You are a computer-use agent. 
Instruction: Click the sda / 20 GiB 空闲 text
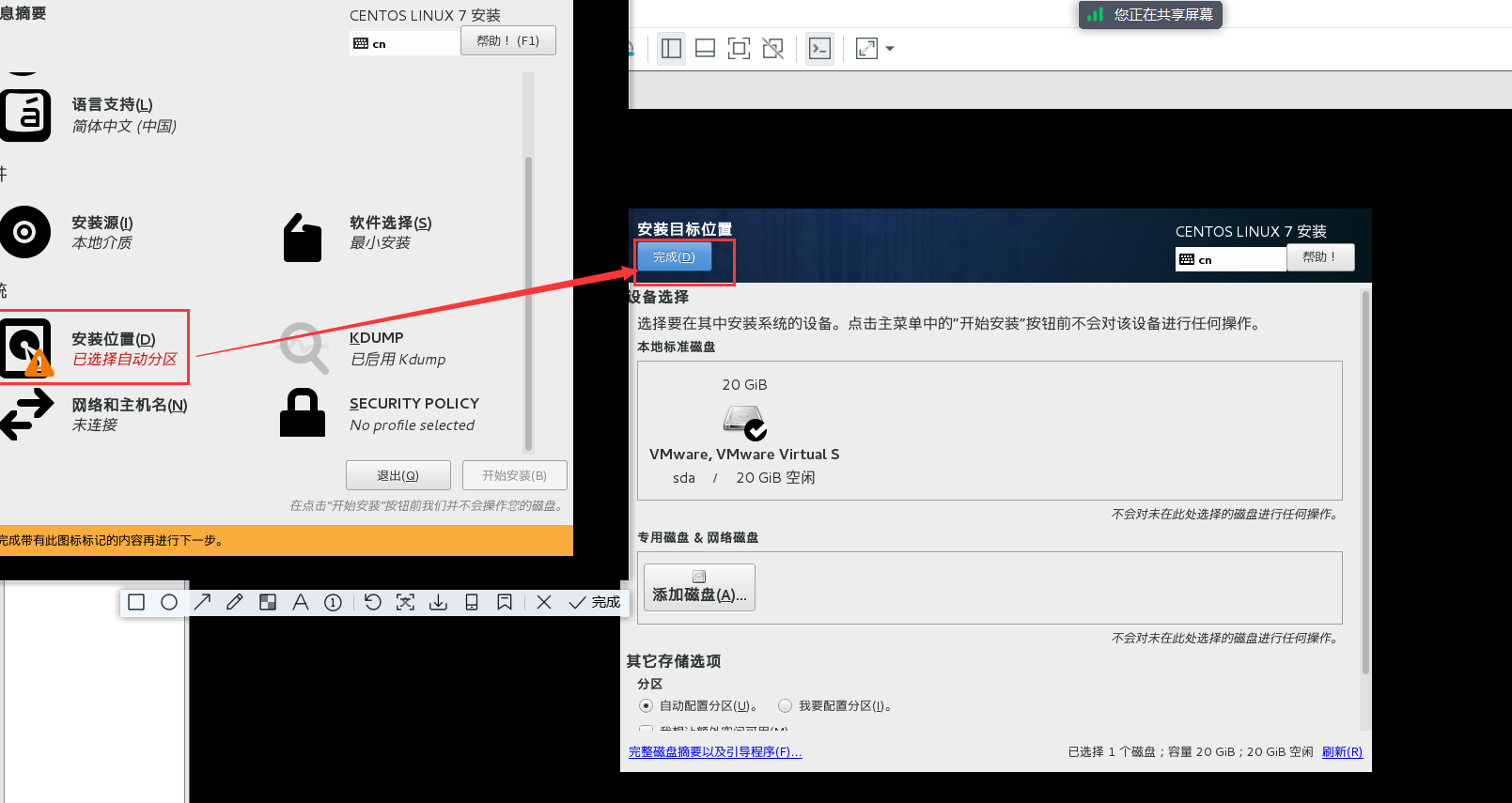click(x=744, y=477)
